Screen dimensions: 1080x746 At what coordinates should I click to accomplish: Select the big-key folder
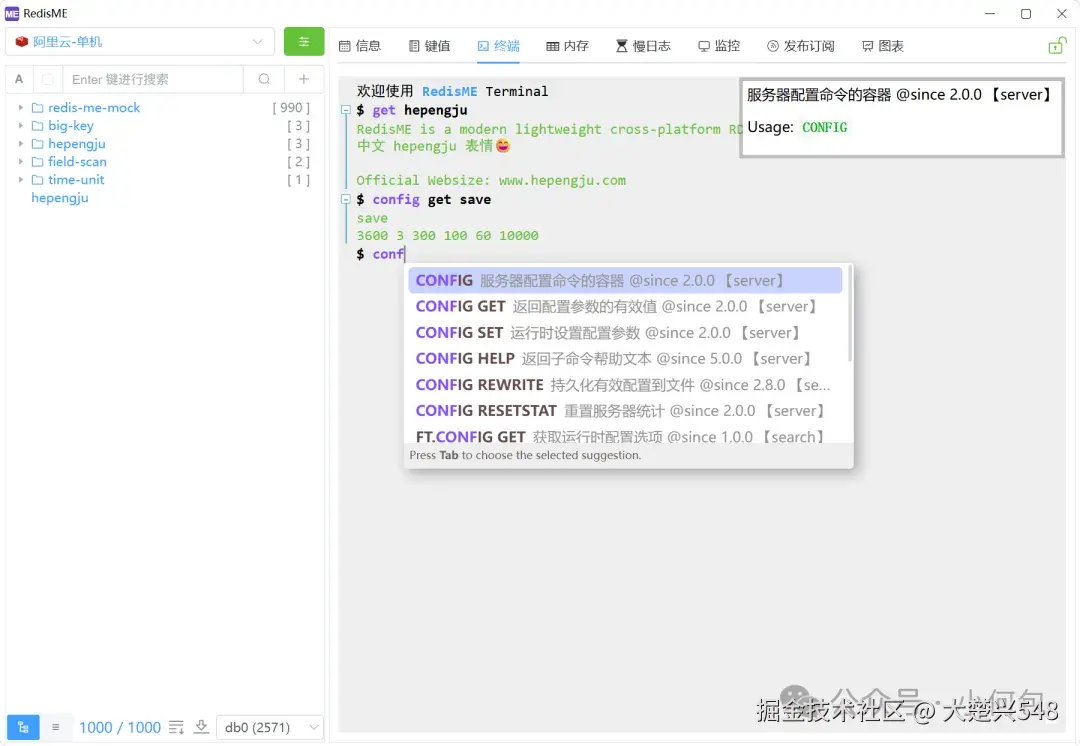70,125
